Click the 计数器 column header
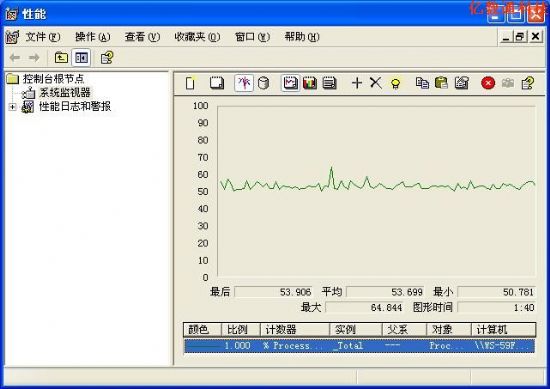Image resolution: width=550 pixels, height=389 pixels. pos(295,329)
